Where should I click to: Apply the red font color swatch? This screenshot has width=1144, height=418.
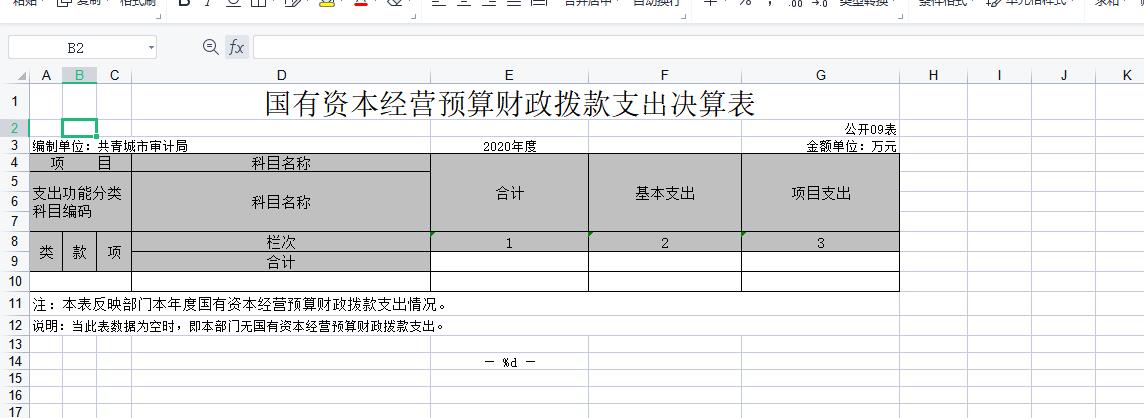pyautogui.click(x=360, y=3)
